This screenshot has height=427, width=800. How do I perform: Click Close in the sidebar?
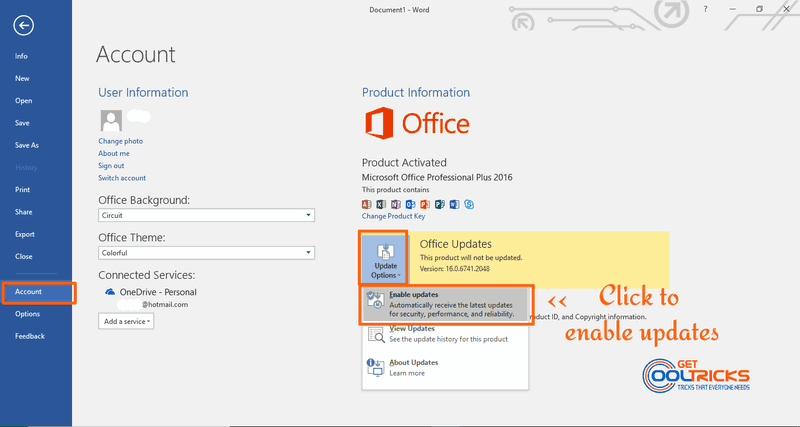23,257
